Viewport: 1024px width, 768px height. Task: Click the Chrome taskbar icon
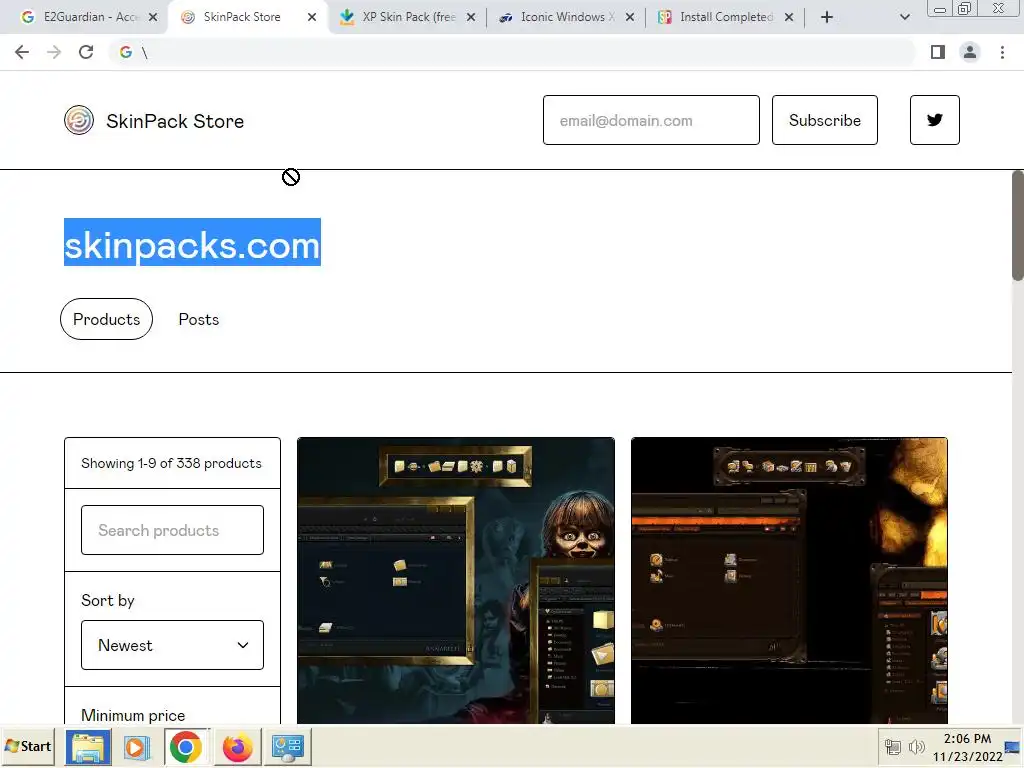click(186, 746)
